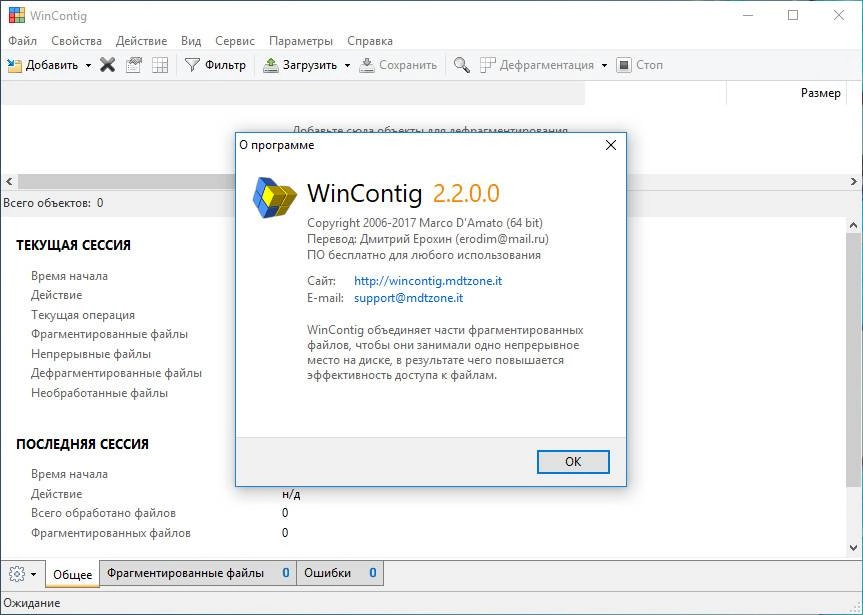Click the Перевод: Дмитрий Ерохин line

point(428,239)
